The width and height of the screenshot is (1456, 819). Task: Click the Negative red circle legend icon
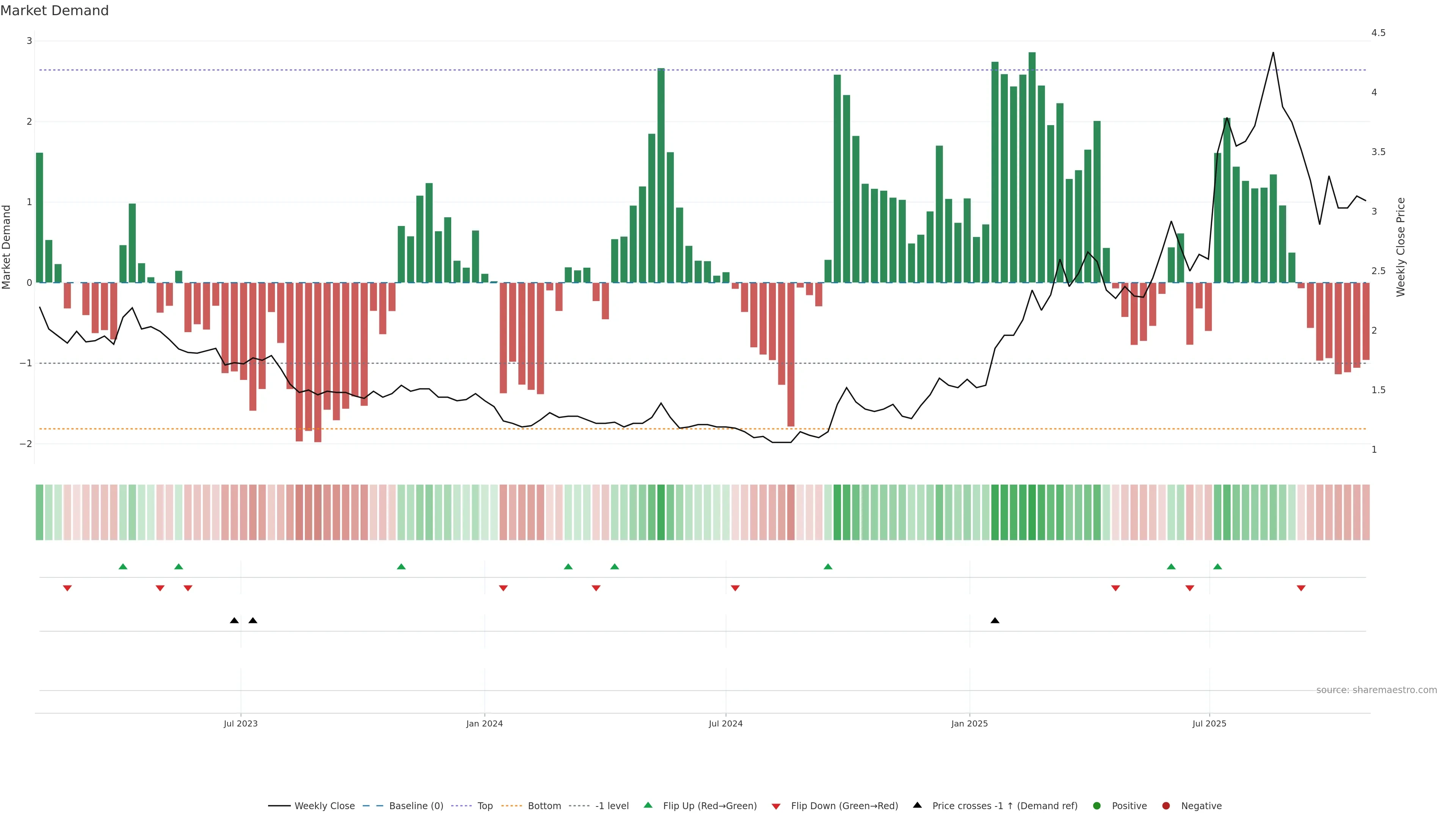[1166, 806]
